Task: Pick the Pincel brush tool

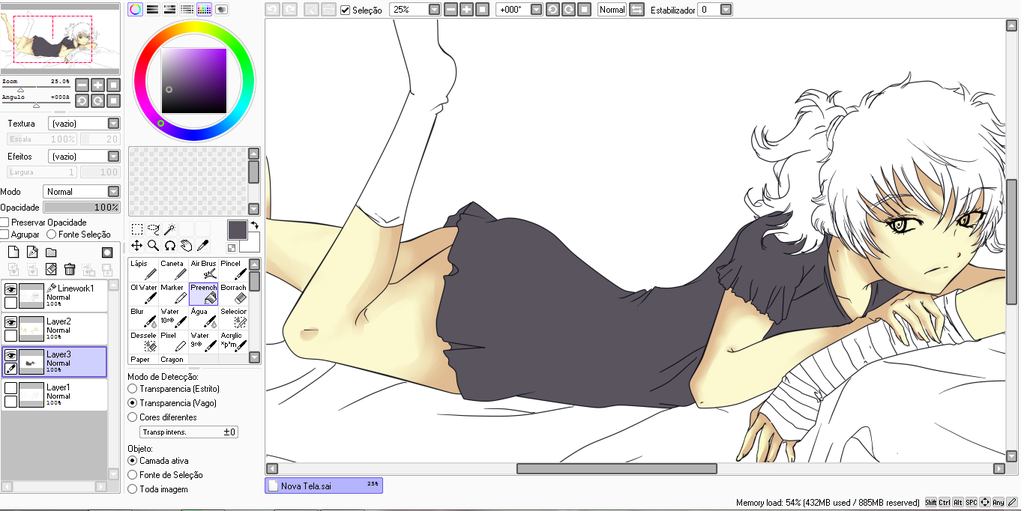Action: point(233,270)
